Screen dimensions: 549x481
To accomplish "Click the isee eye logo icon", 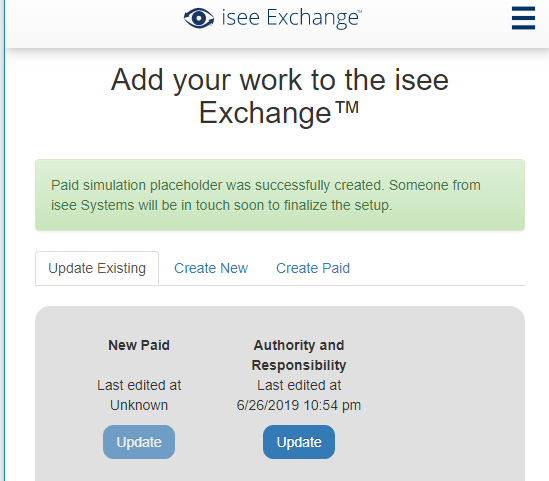I will point(199,18).
